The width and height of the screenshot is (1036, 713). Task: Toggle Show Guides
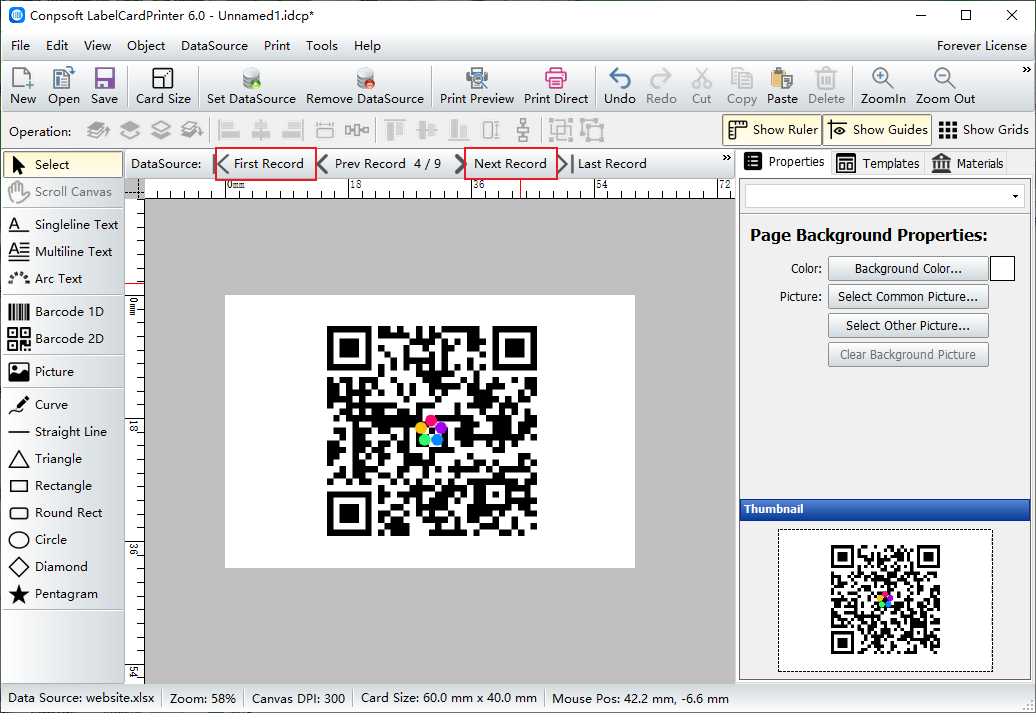pos(877,130)
